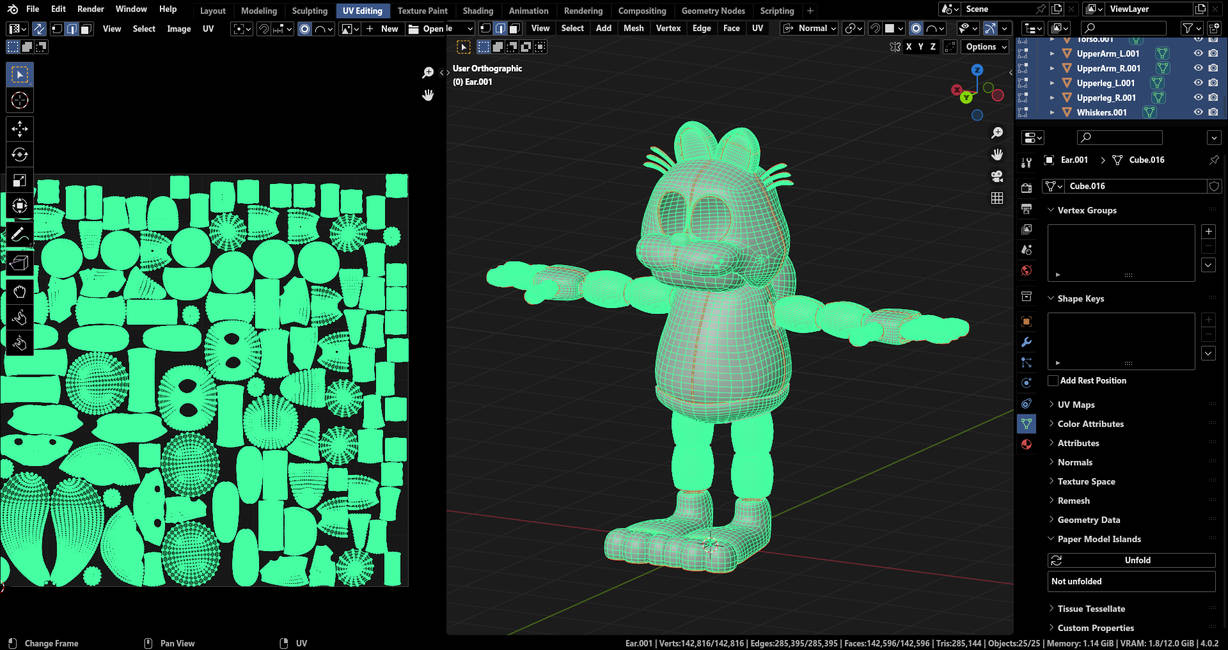1228x650 pixels.
Task: Open the Scene properties tab
Action: (1026, 250)
